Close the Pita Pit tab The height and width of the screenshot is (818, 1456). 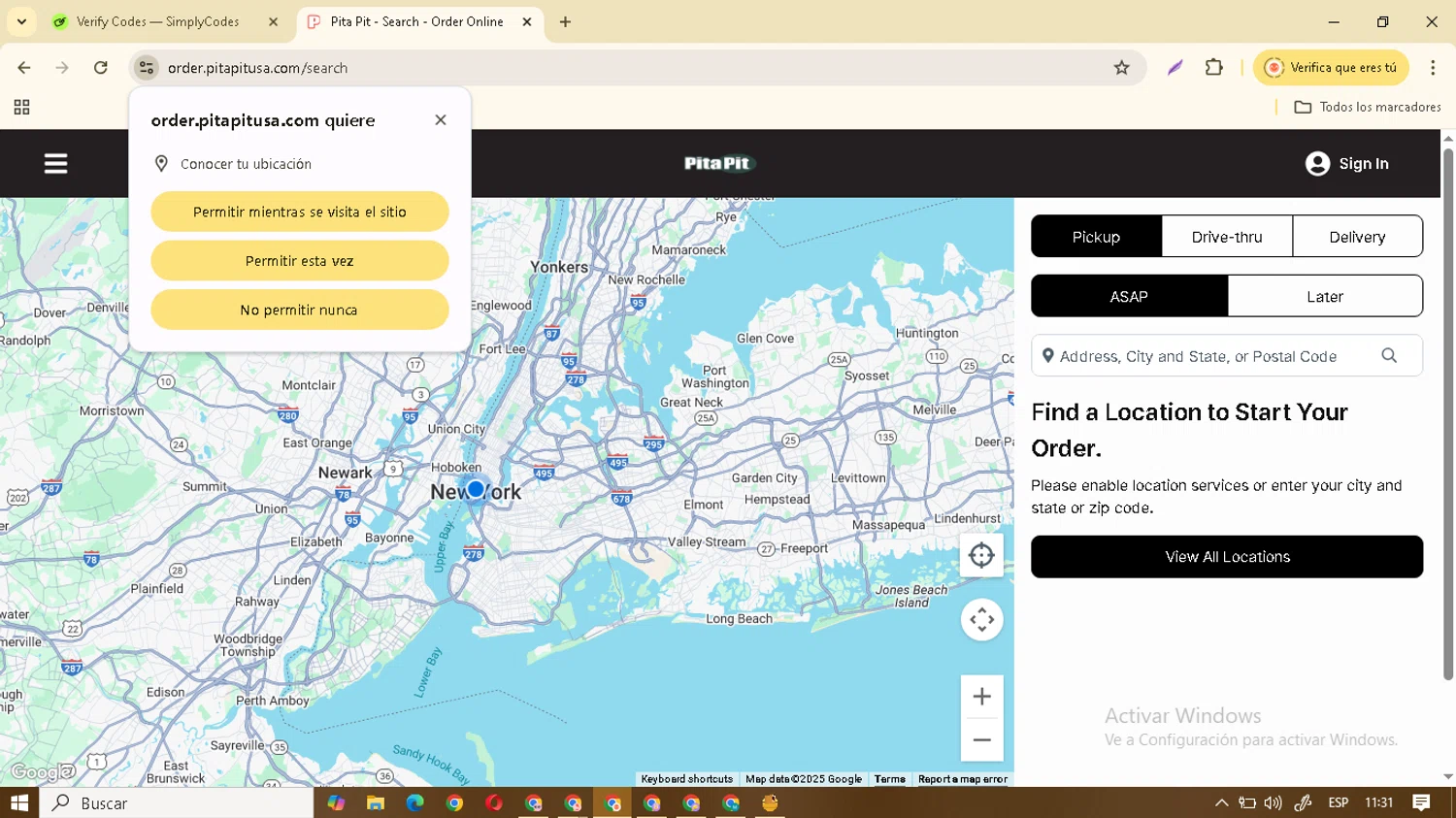pyautogui.click(x=527, y=21)
